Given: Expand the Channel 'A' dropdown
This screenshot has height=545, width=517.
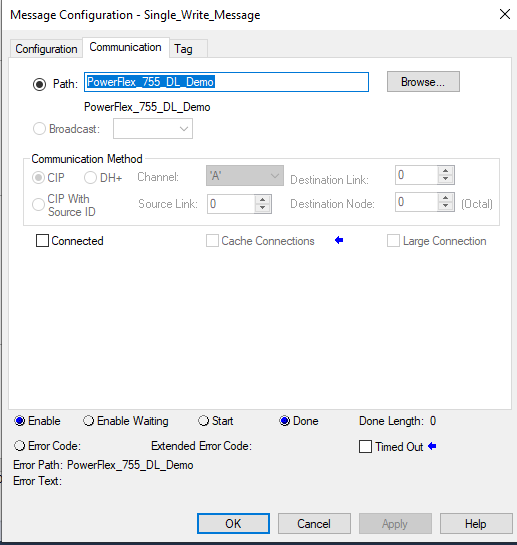Looking at the screenshot, I should 245,176.
